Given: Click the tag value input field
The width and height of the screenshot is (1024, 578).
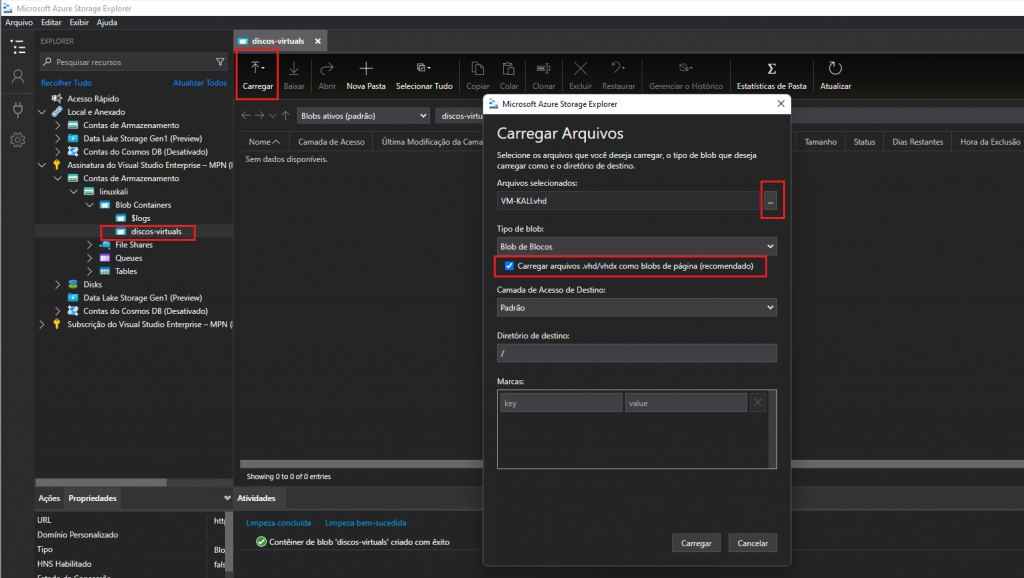Looking at the screenshot, I should (686, 403).
